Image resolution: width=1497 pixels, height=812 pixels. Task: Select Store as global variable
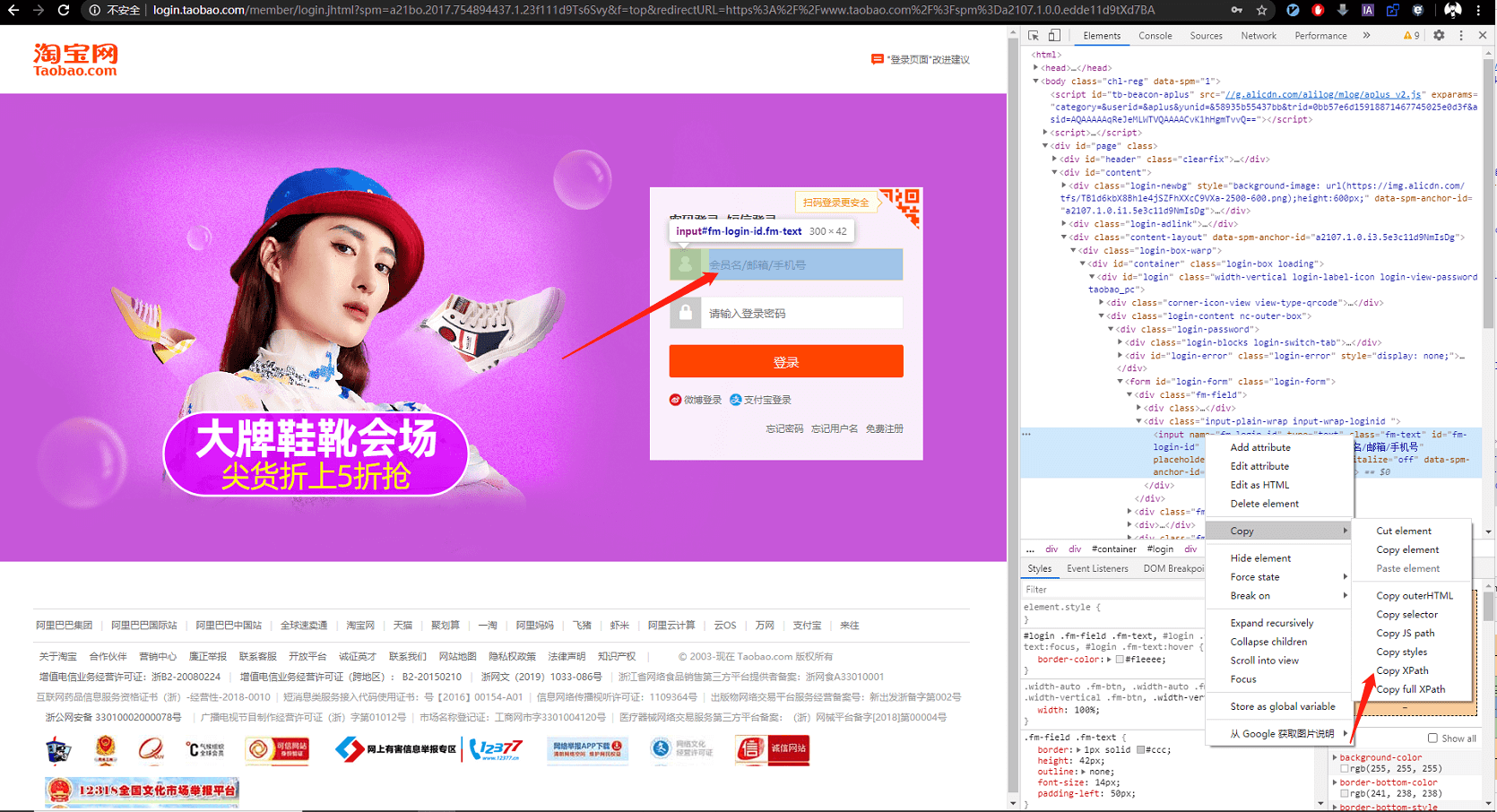tap(1278, 706)
